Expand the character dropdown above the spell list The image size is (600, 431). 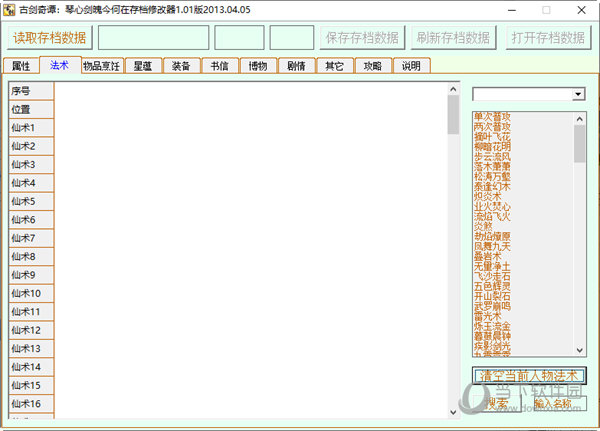point(578,94)
